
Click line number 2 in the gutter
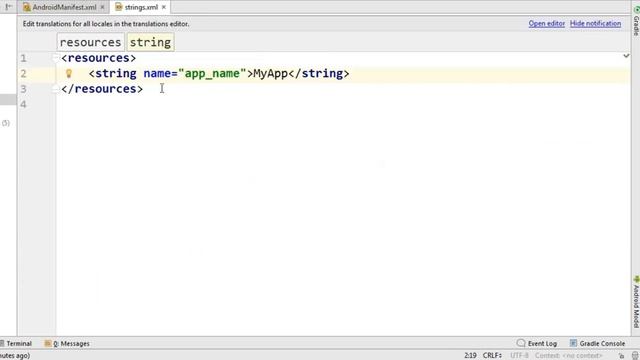click(23, 74)
